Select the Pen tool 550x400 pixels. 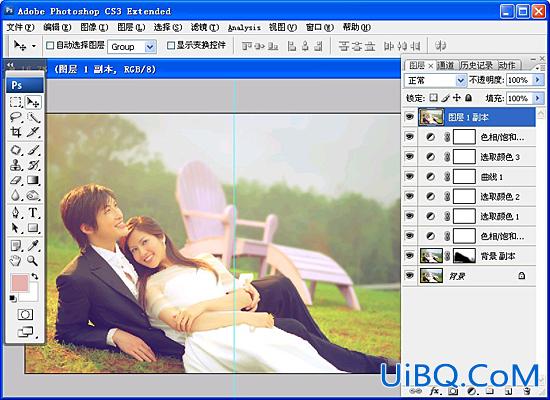(16, 213)
